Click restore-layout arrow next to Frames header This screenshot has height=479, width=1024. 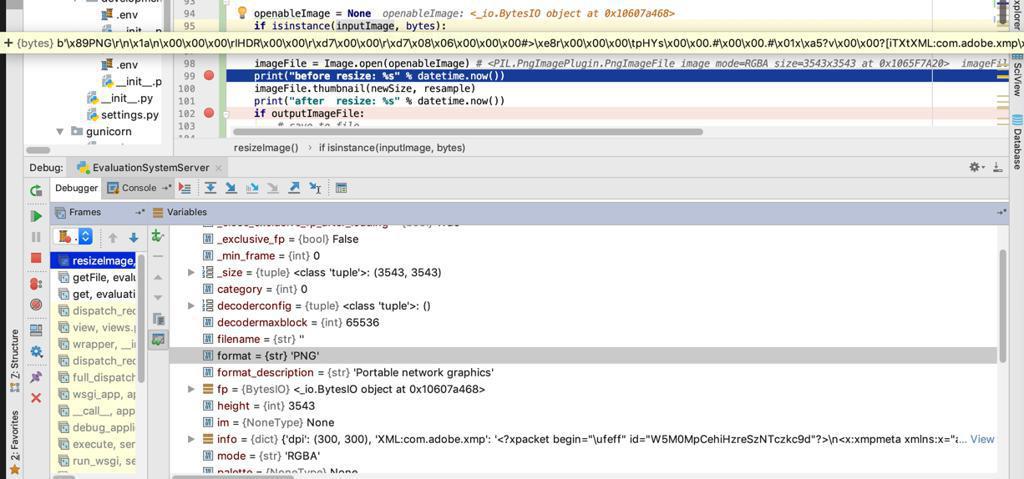pyautogui.click(x=140, y=212)
